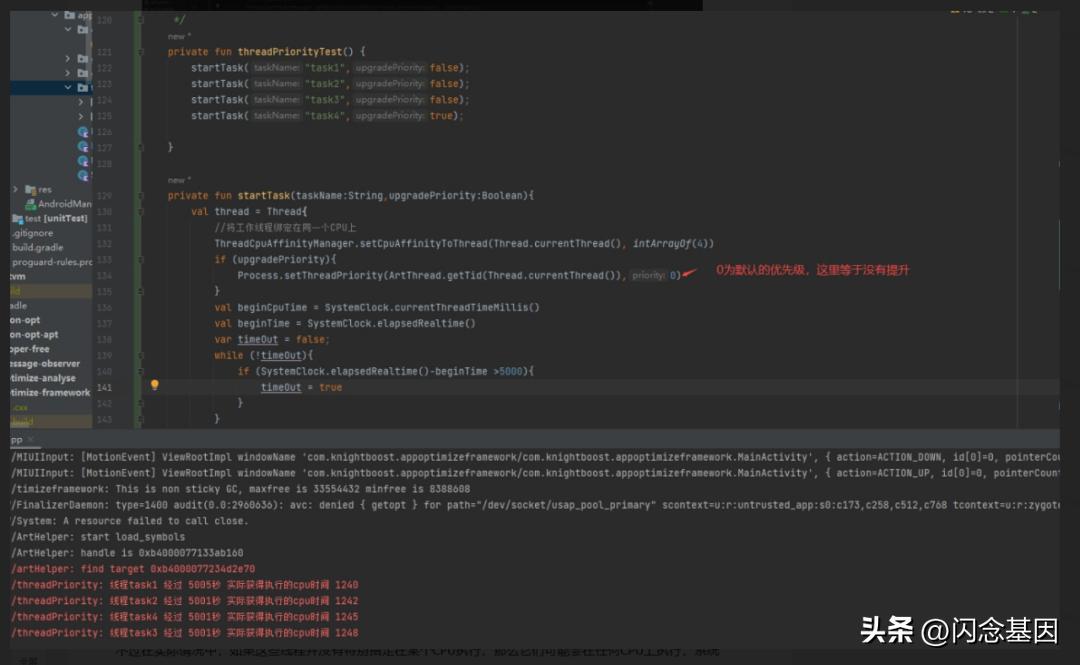Click the fold marker beside startTask function
This screenshot has height=665, width=1080.
[x=142, y=196]
